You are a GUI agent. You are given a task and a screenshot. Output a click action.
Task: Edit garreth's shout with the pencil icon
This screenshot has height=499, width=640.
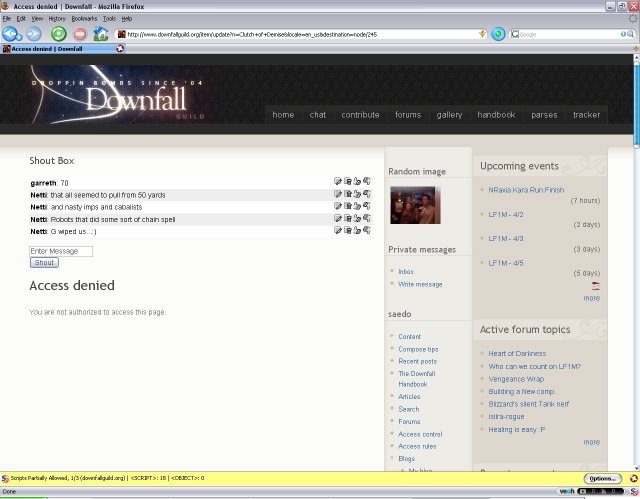point(338,181)
